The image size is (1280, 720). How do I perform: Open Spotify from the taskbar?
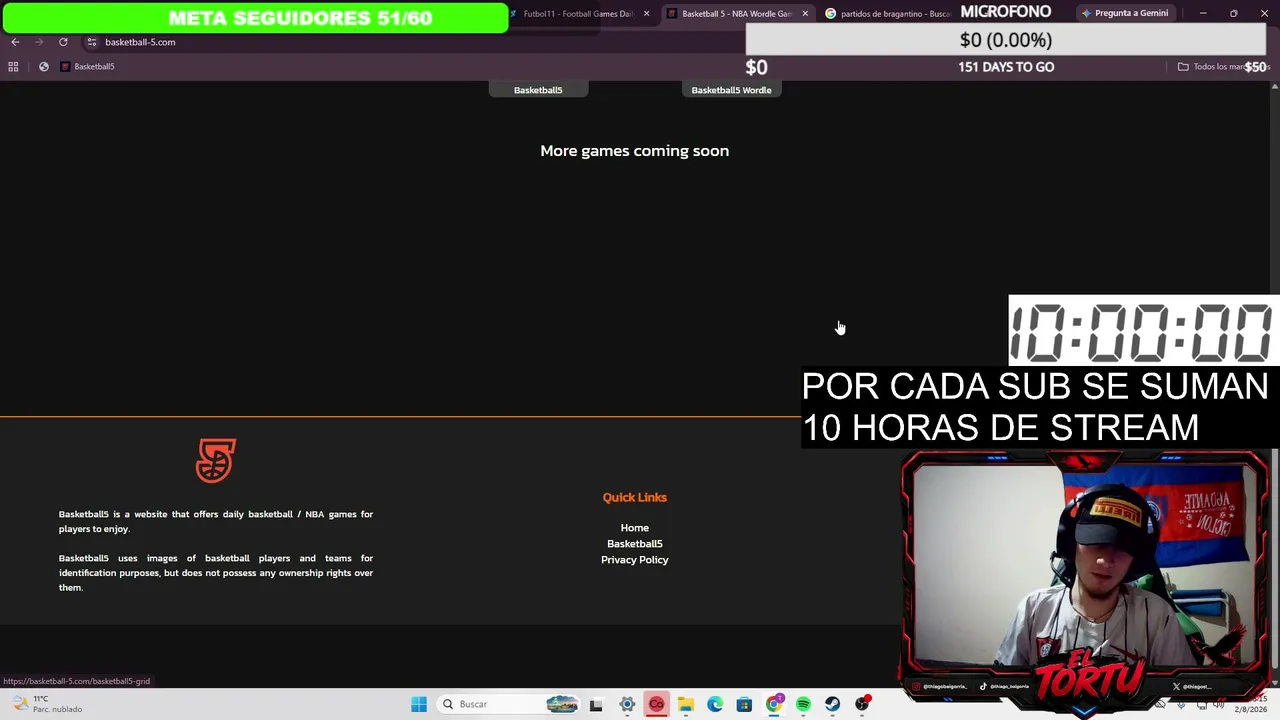tap(803, 704)
